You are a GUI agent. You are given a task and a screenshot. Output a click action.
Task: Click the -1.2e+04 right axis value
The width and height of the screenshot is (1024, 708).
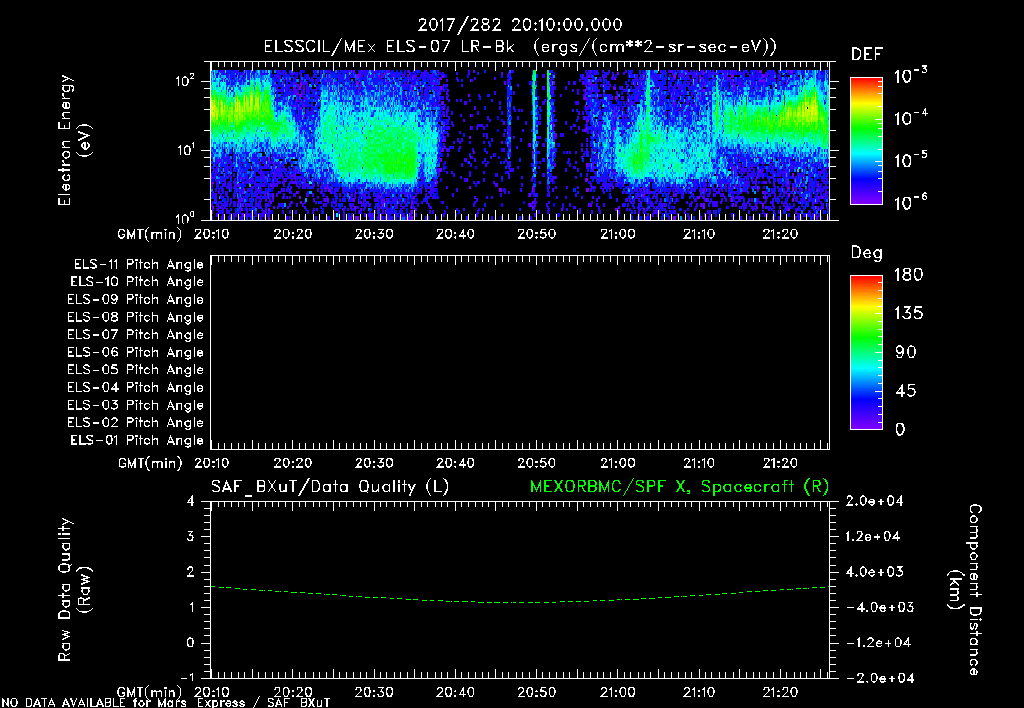(878, 643)
